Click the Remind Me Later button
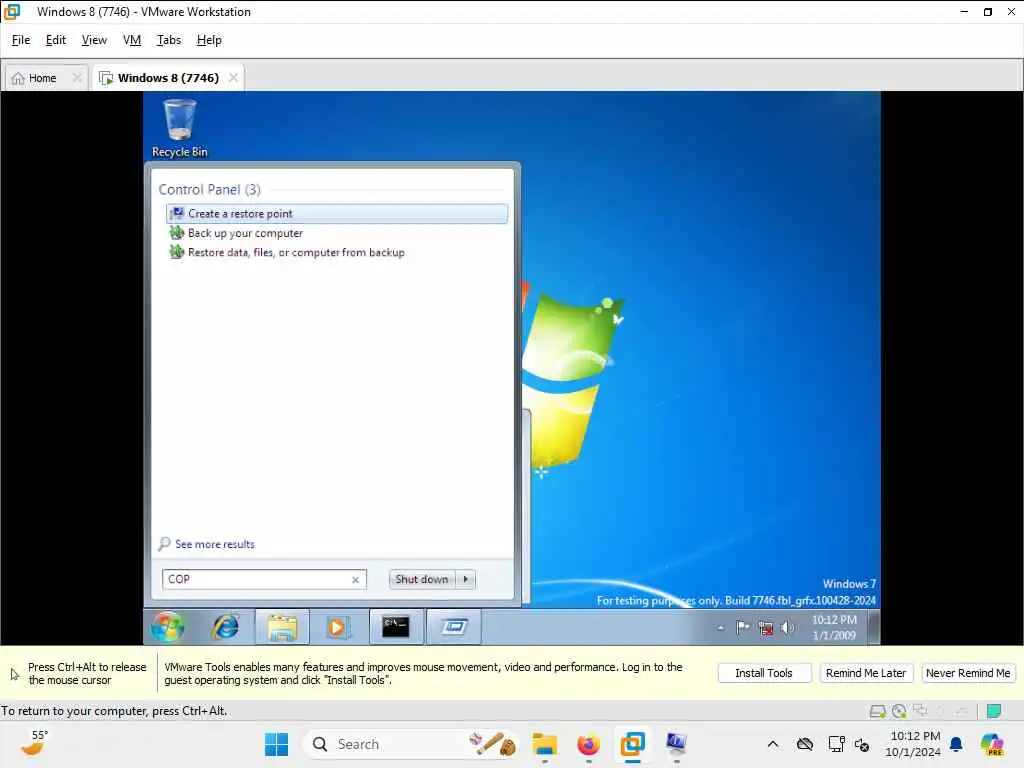This screenshot has width=1024, height=768. 866,673
